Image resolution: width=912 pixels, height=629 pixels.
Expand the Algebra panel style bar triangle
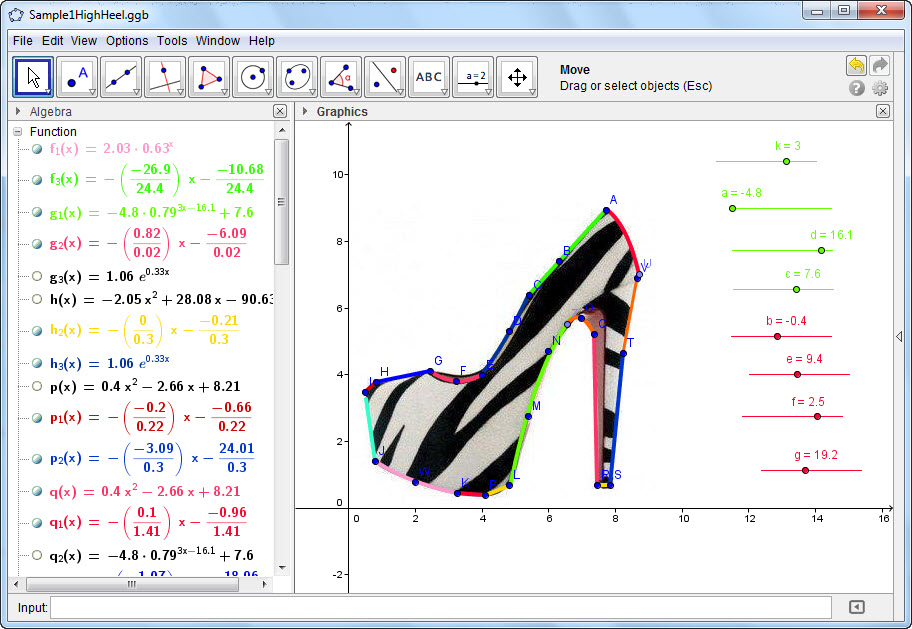(18, 111)
